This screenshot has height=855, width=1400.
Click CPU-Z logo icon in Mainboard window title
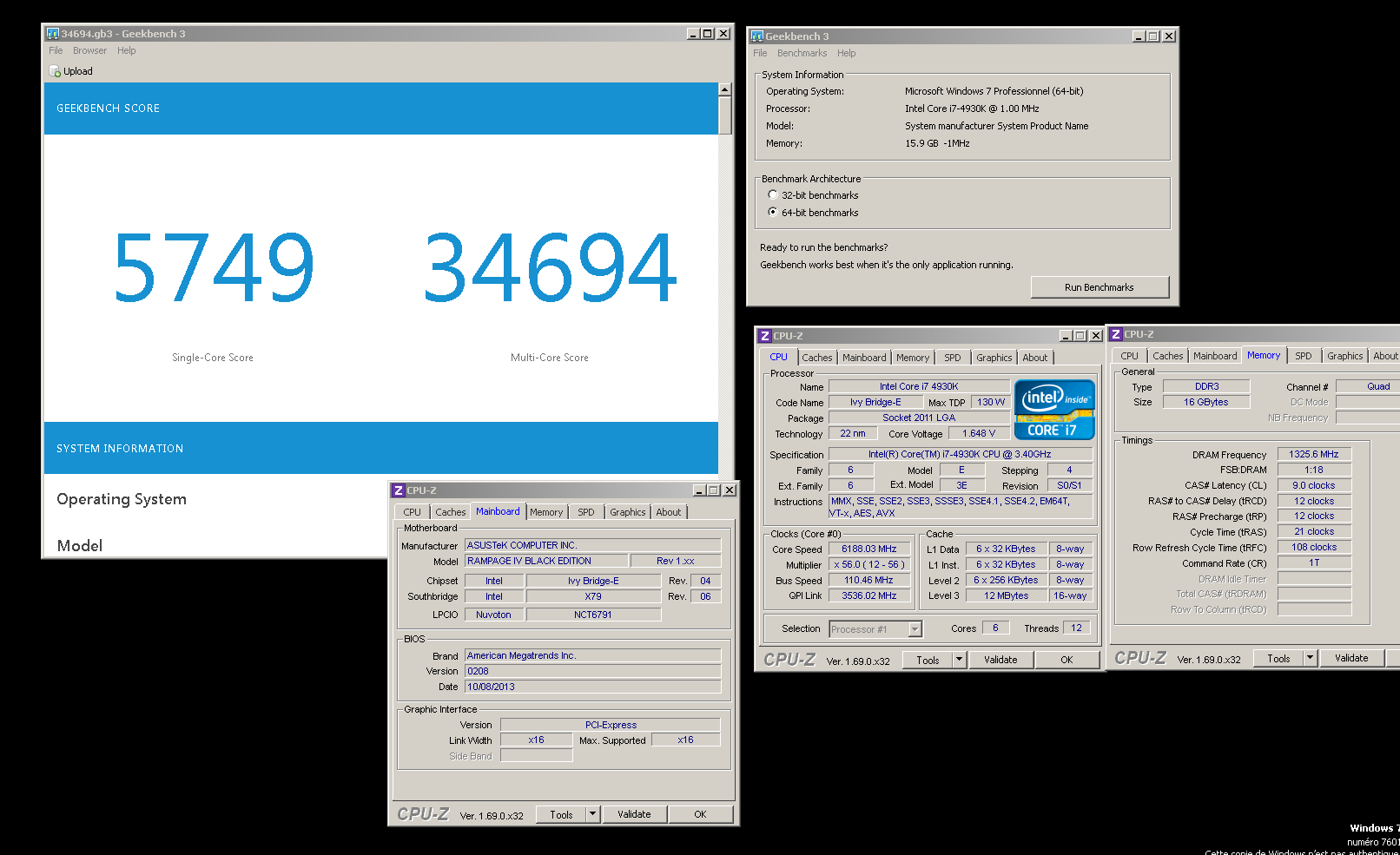(x=399, y=490)
